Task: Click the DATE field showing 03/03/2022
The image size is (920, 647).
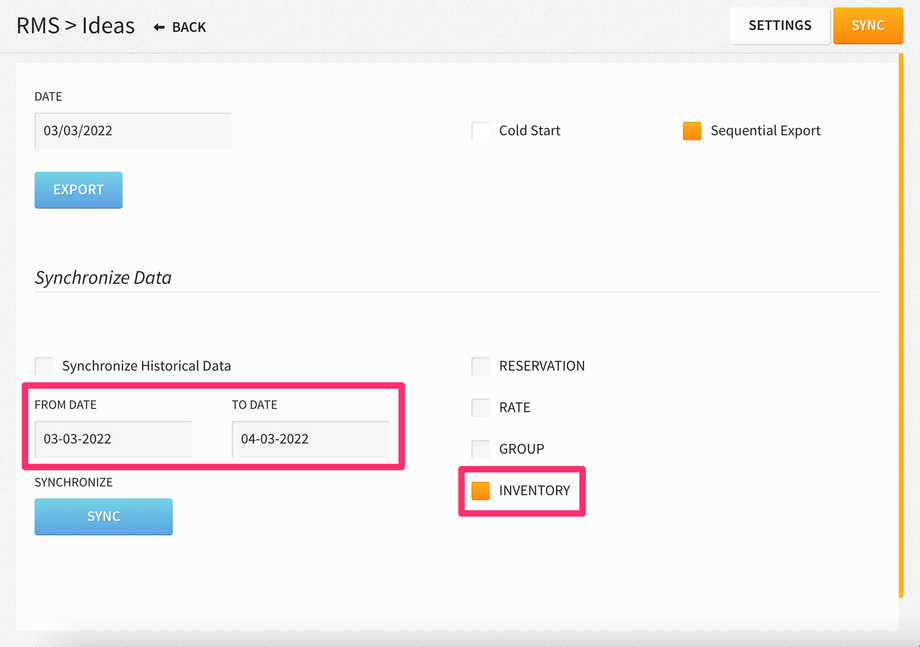Action: coord(133,131)
